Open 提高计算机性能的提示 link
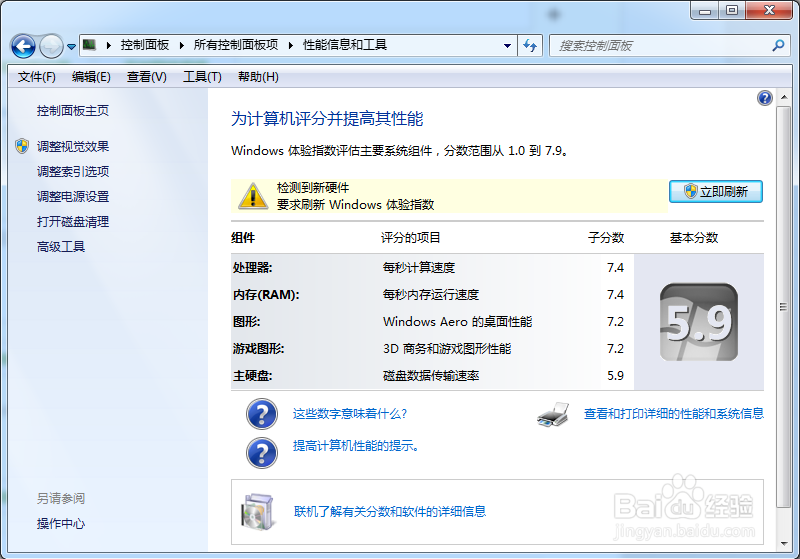 pos(356,446)
